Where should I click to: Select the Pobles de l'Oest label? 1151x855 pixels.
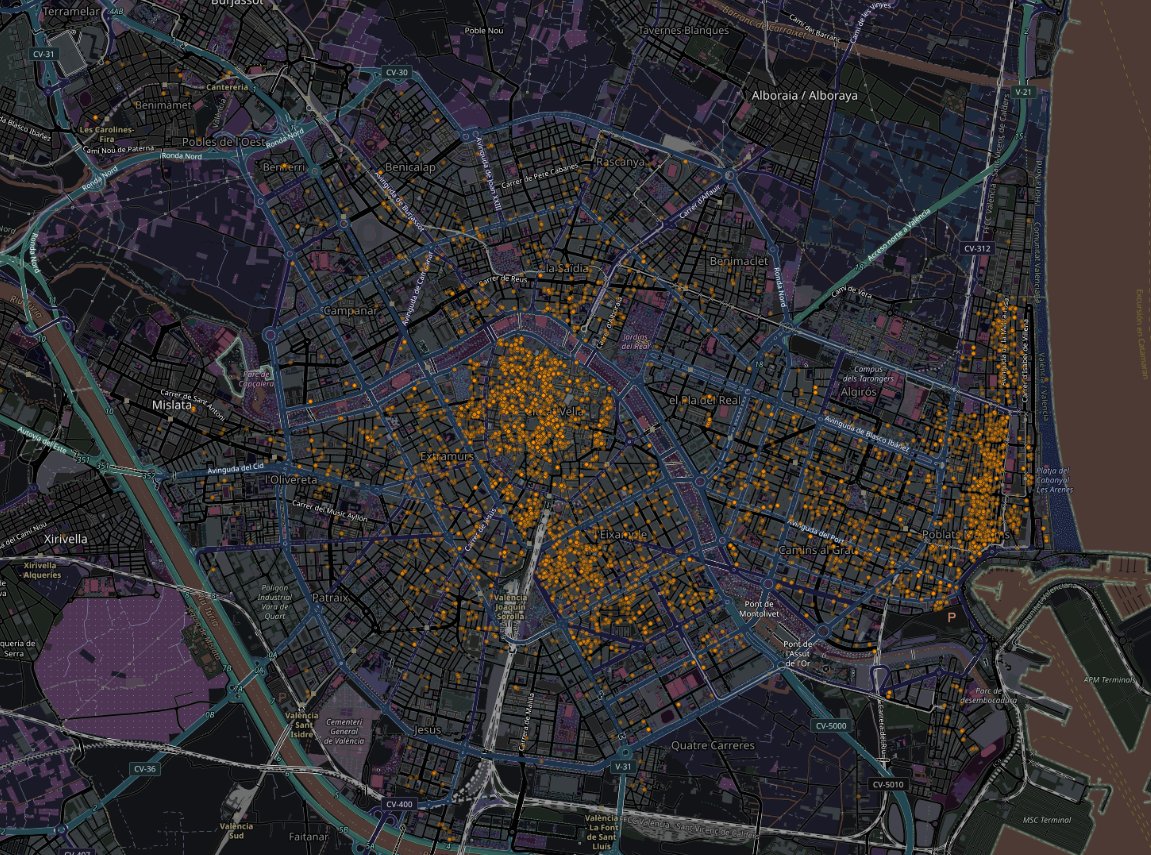click(224, 142)
